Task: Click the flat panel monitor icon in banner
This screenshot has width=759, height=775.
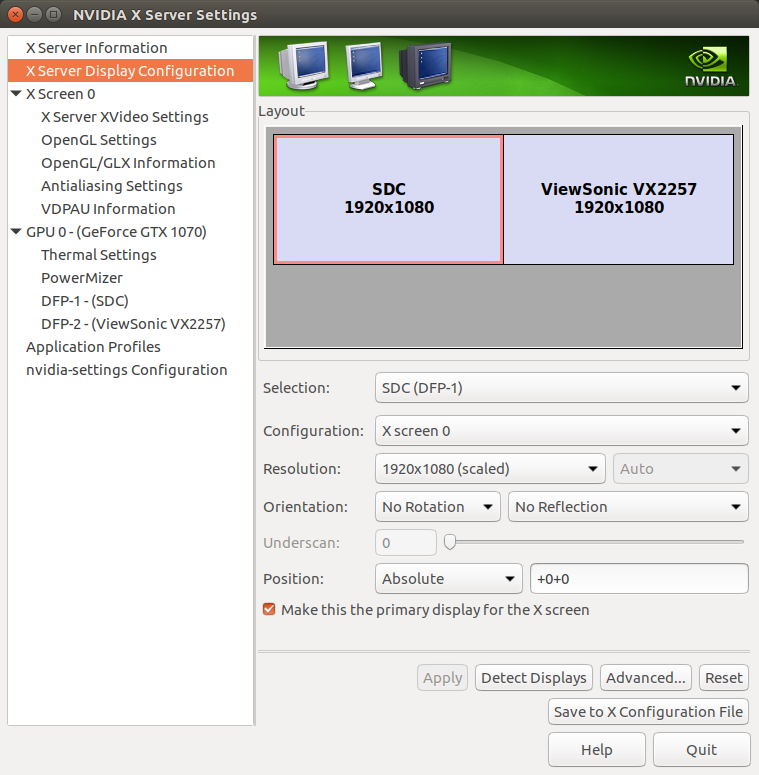Action: pyautogui.click(x=364, y=66)
